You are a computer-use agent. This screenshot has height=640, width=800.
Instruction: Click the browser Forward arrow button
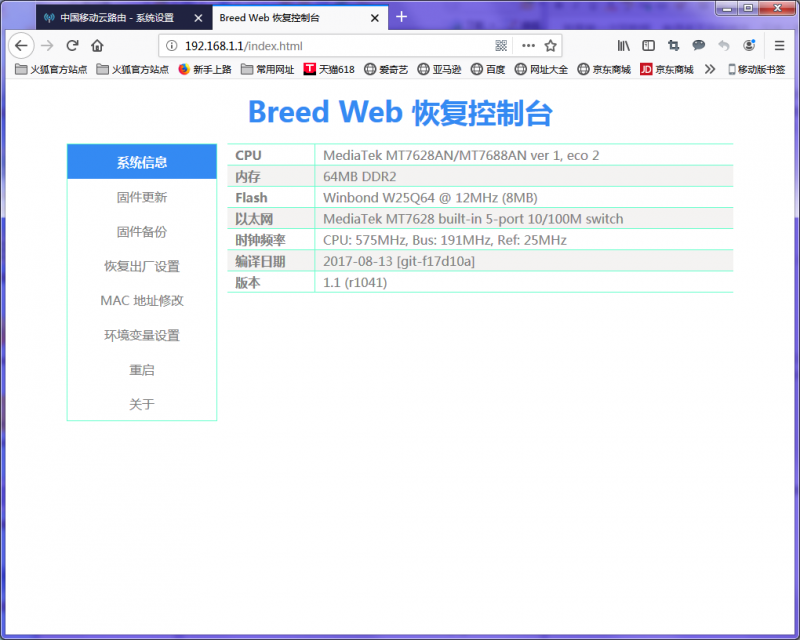point(47,46)
